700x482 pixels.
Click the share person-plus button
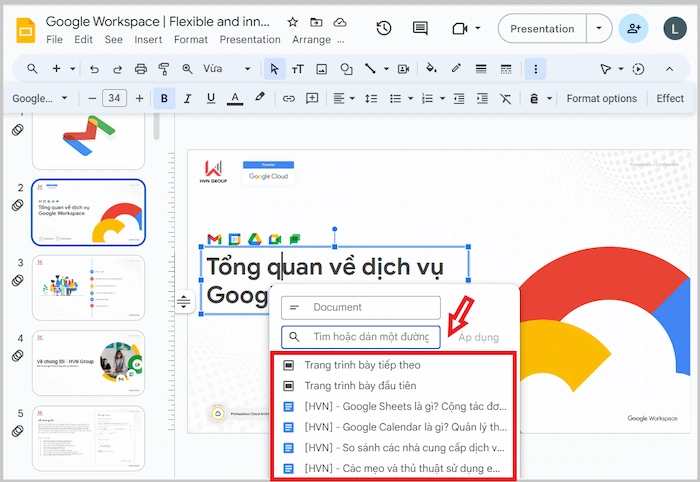[x=633, y=29]
